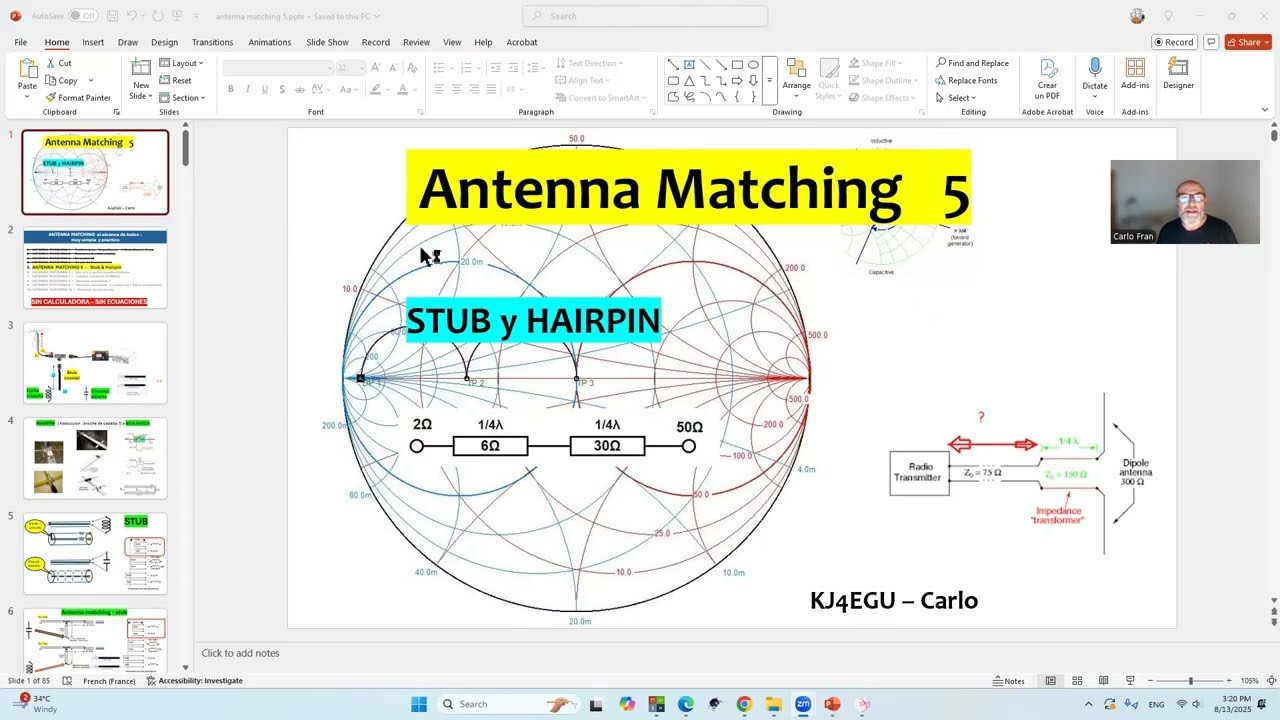Toggle strikethrough formatting
Screen dimensions: 1280x720
point(298,89)
